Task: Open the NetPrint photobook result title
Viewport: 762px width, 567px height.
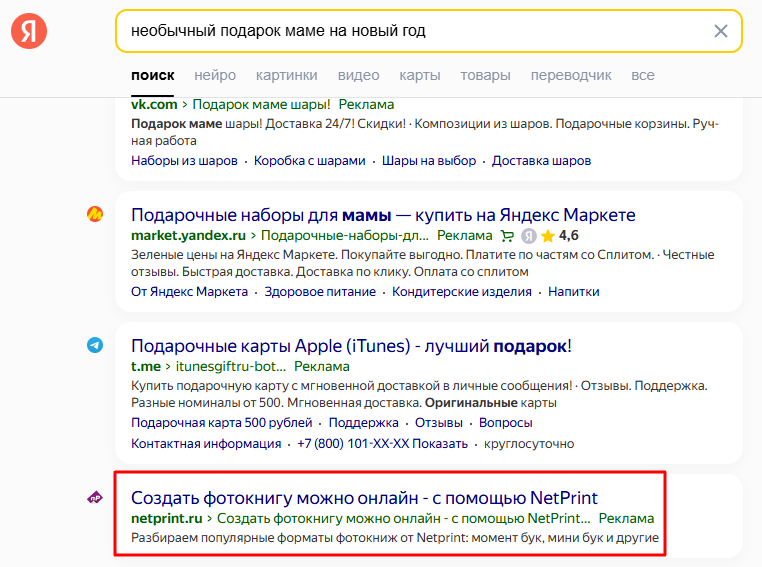Action: click(x=364, y=497)
